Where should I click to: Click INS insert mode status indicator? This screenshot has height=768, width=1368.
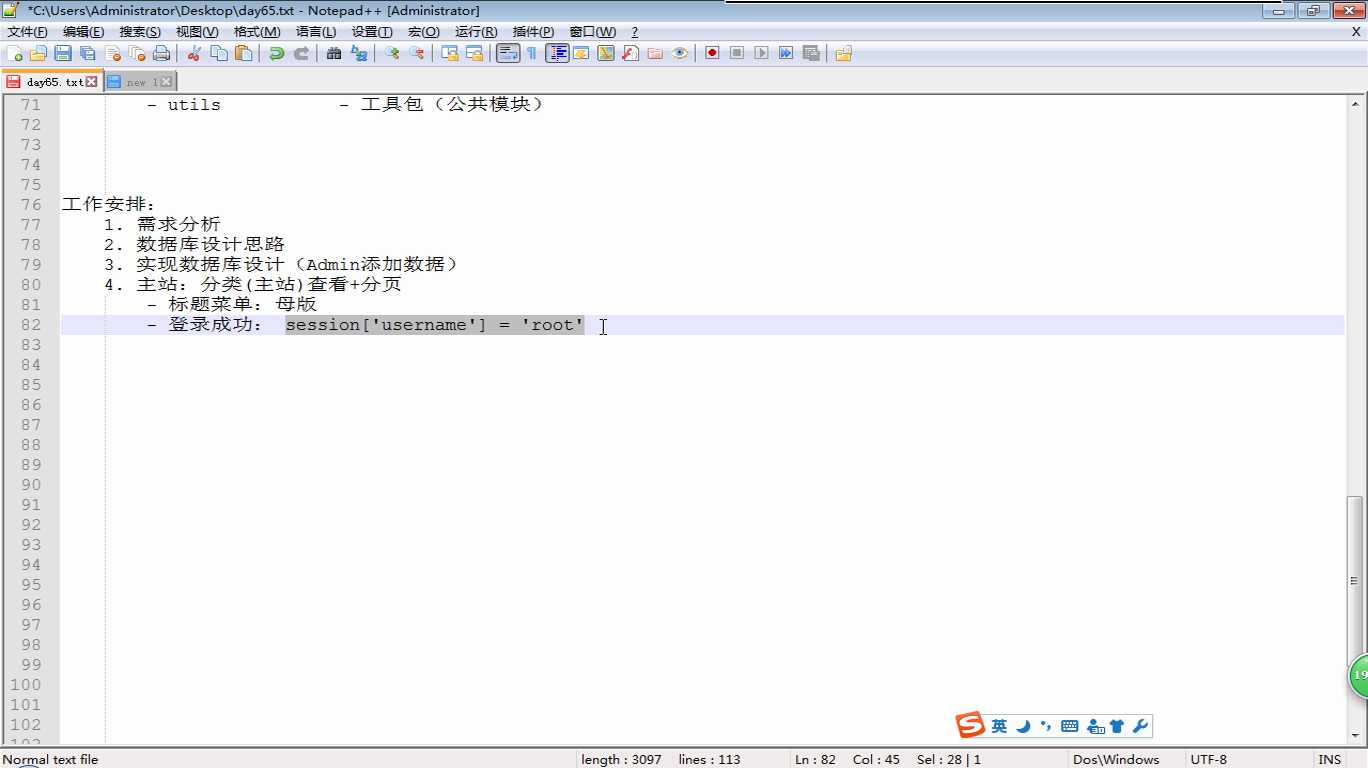tap(1329, 759)
